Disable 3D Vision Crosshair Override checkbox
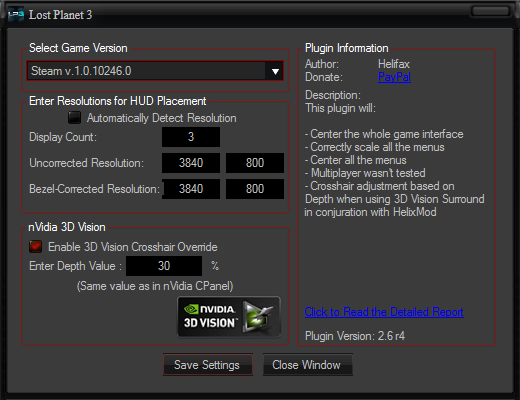The image size is (520, 400). 35,247
